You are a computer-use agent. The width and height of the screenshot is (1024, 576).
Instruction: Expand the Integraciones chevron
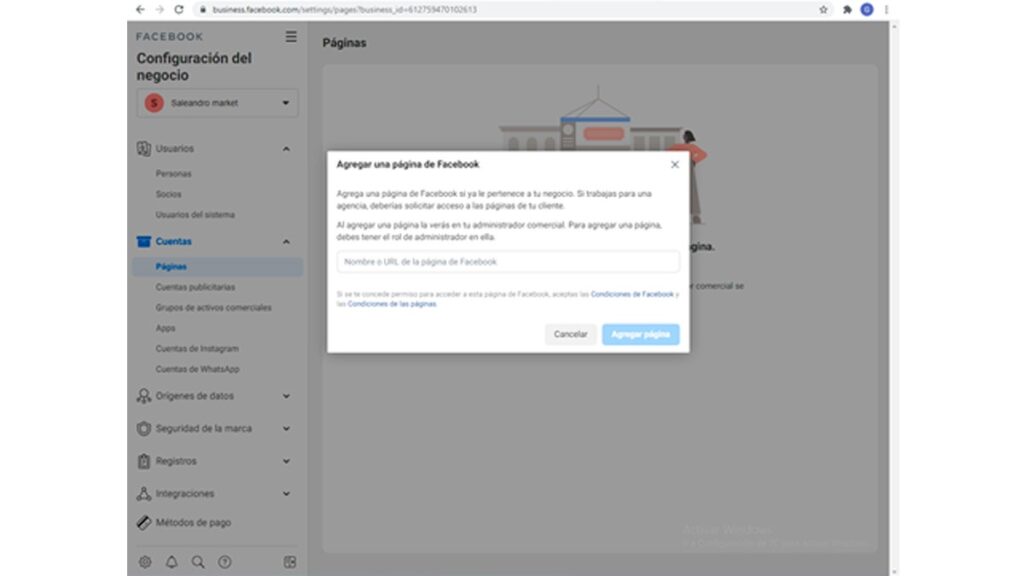point(286,494)
